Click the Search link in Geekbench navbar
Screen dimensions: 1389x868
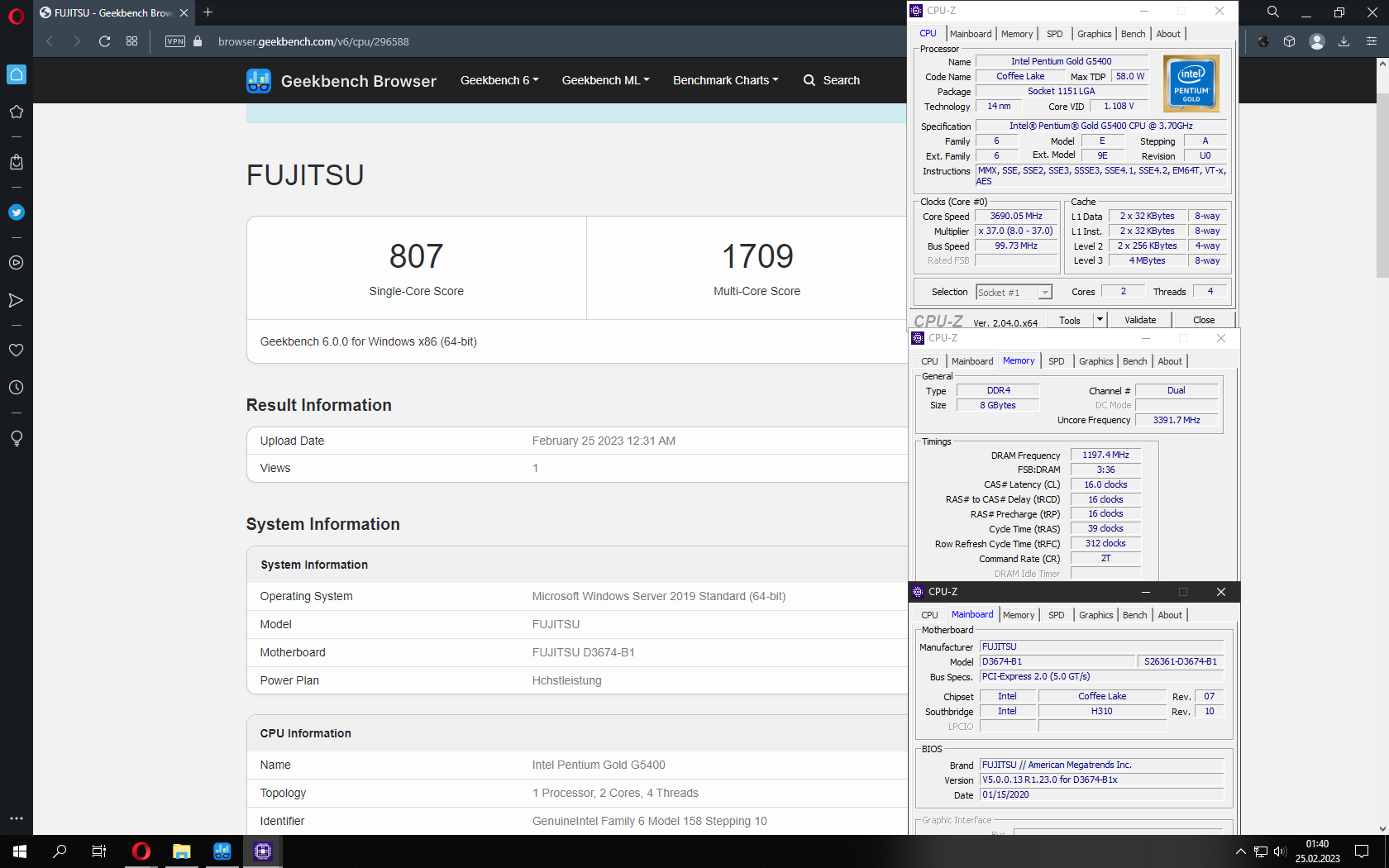(832, 80)
